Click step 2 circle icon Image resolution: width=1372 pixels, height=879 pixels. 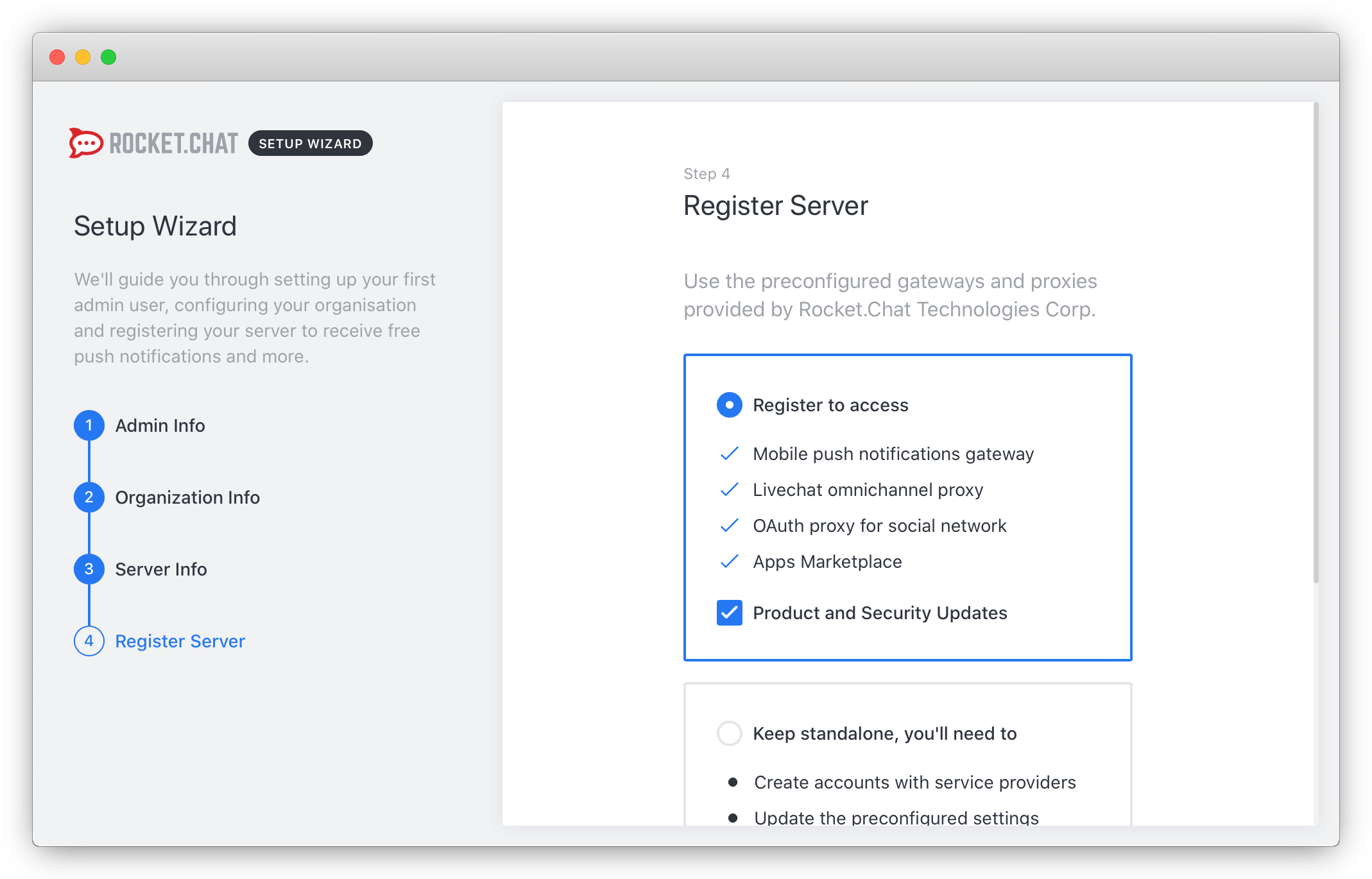89,497
